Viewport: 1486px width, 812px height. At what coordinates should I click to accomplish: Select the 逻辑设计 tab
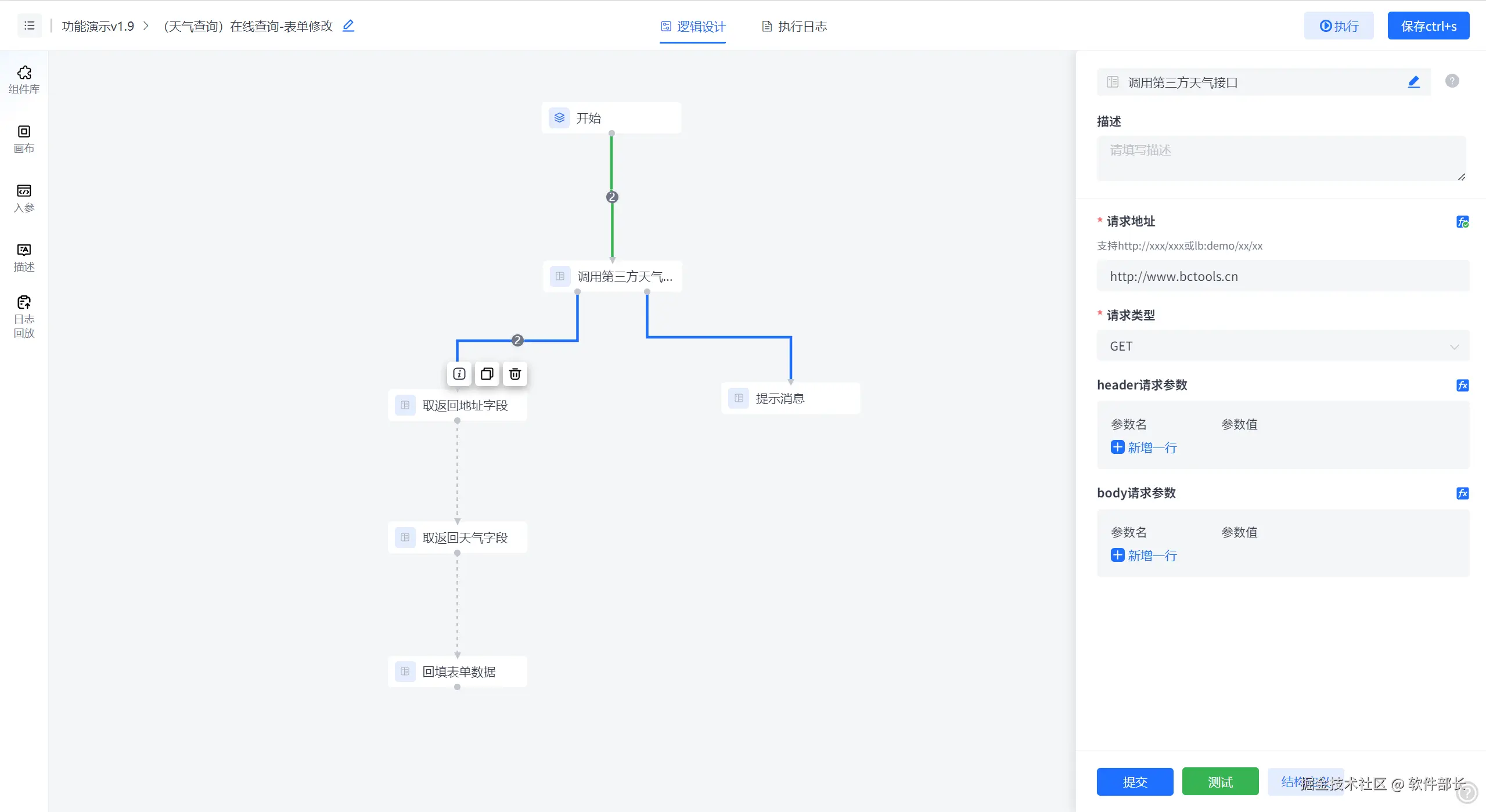coord(693,26)
